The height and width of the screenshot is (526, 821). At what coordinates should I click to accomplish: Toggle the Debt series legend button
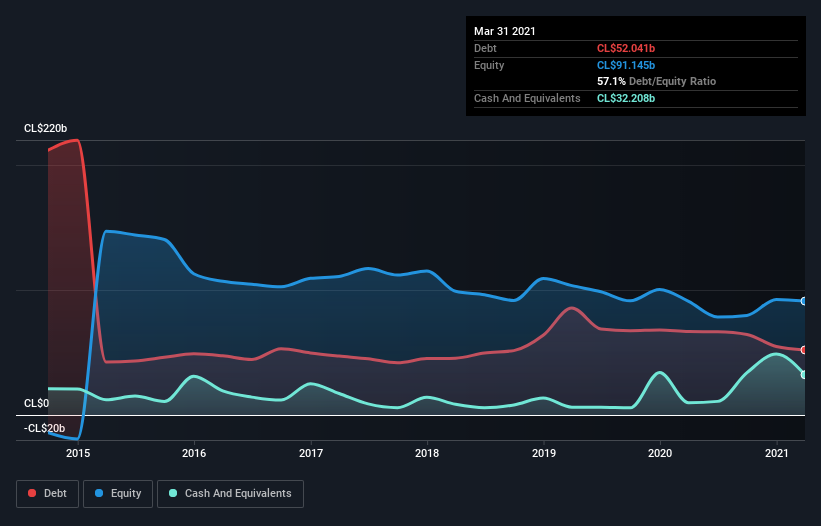(47, 494)
